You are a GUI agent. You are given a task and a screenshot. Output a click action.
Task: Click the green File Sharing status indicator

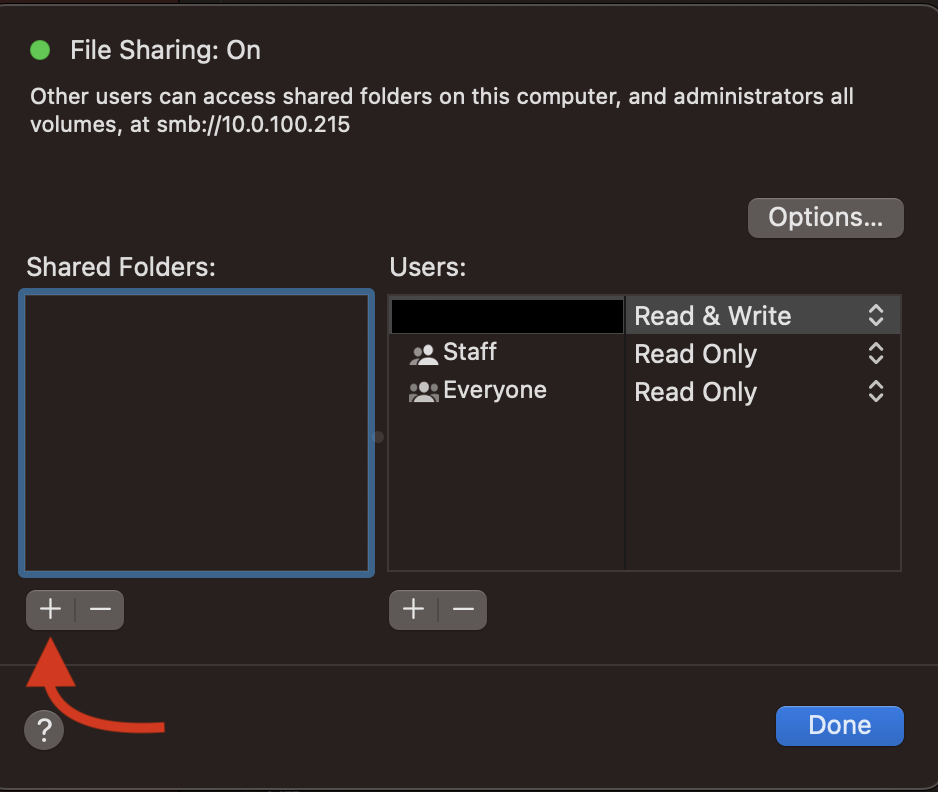[40, 50]
